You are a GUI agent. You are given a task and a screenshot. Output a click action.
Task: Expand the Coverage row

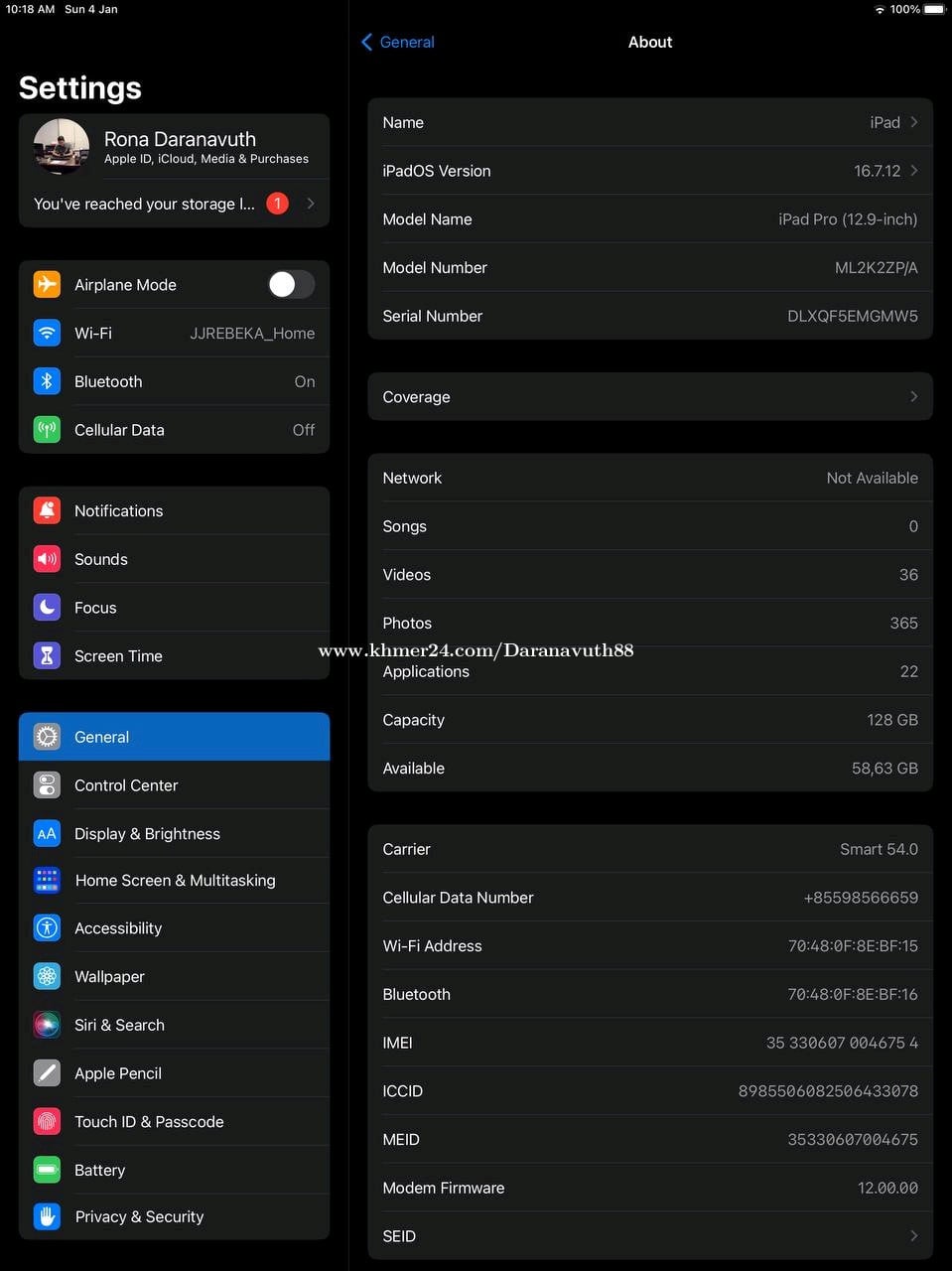tap(649, 397)
